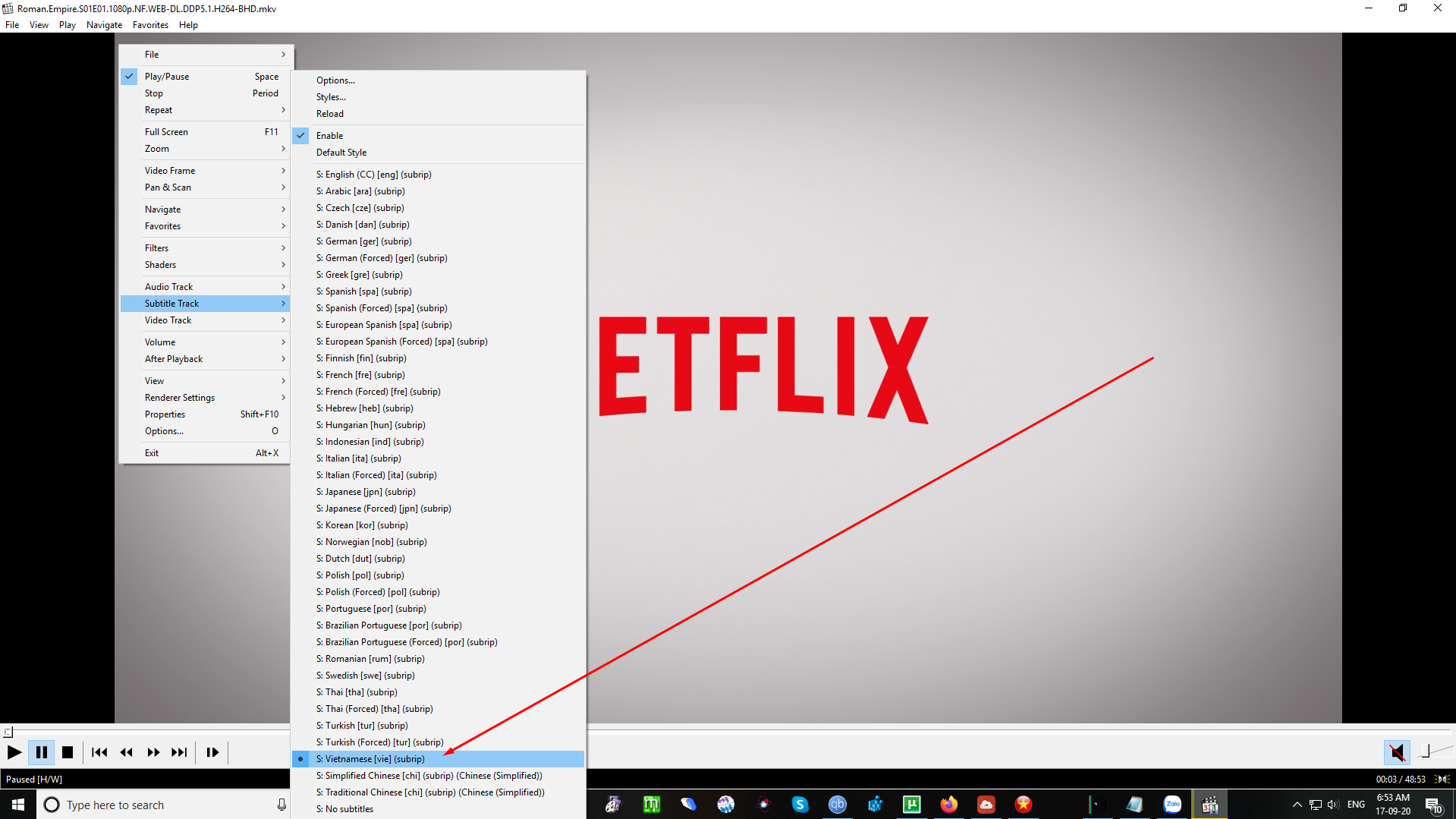1456x819 pixels.
Task: Toggle Play/Pause in context menu
Action: [x=206, y=77]
